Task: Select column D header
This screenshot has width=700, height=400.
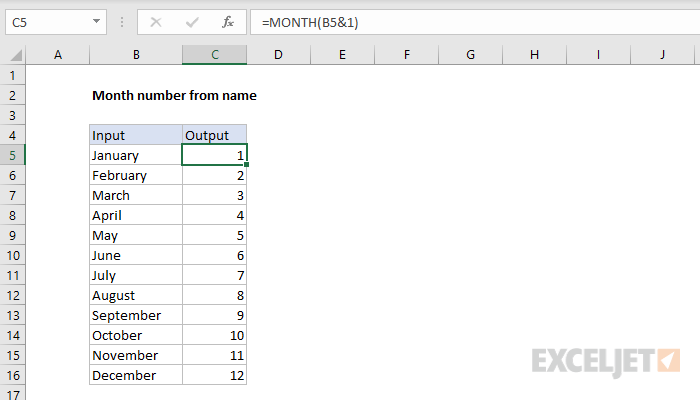Action: click(x=278, y=54)
